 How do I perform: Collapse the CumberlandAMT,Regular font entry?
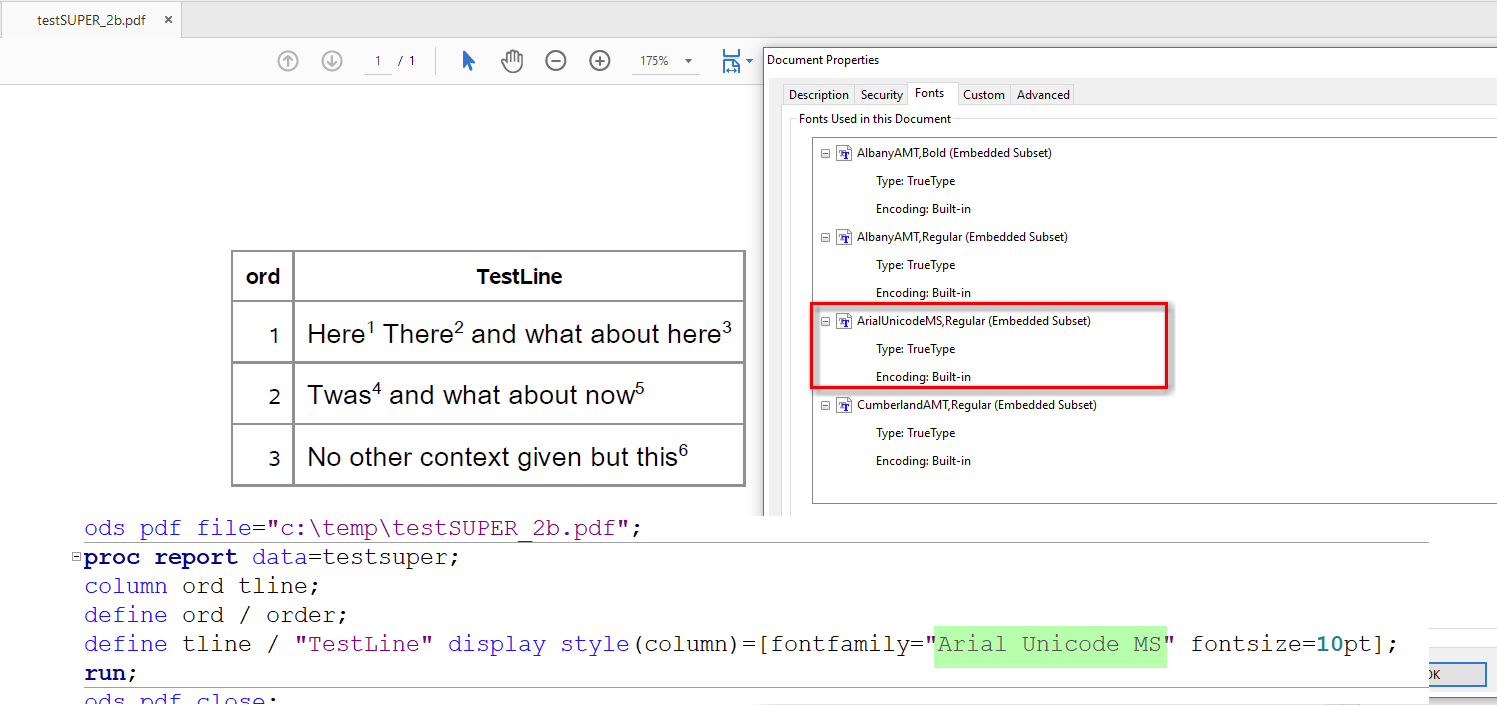point(825,404)
